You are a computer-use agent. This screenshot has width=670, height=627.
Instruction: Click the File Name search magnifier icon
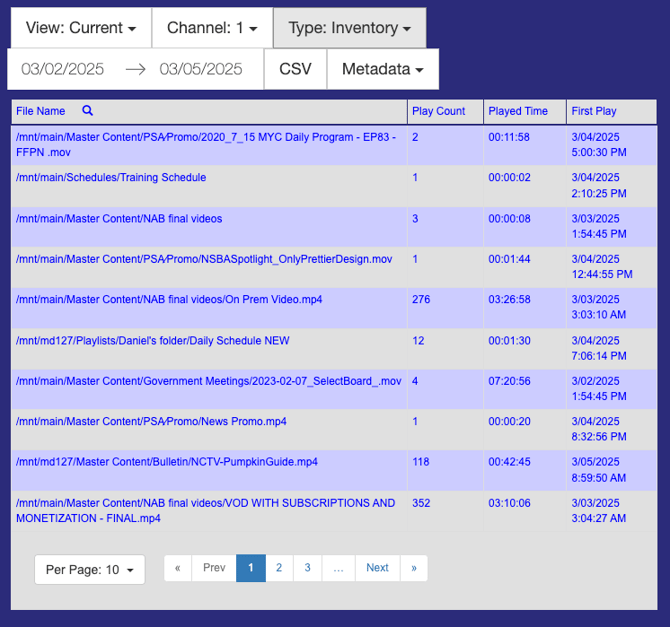pos(87,111)
